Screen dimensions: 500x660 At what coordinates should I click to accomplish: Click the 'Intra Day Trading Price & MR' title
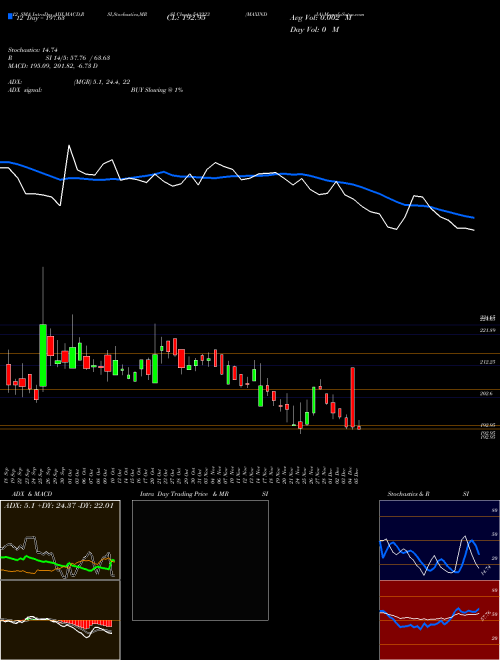coord(184,494)
